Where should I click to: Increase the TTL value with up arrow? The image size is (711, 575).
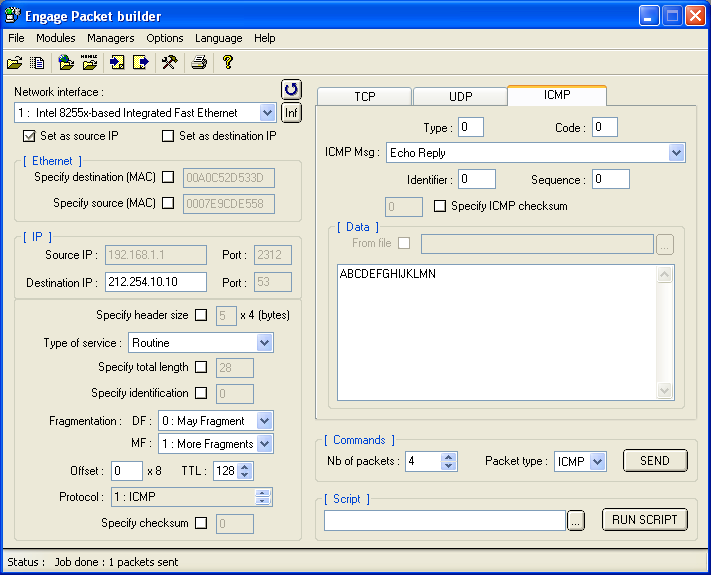[245, 467]
